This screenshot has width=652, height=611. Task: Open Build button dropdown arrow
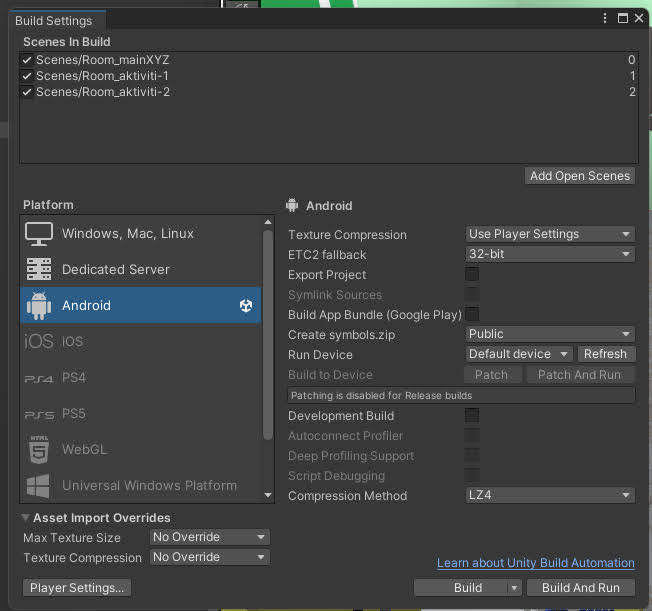click(514, 588)
